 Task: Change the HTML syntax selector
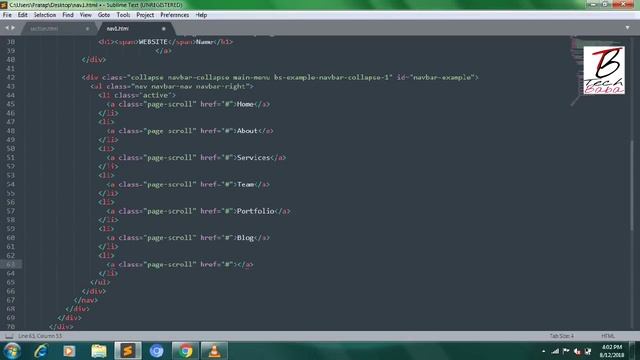[x=608, y=336]
